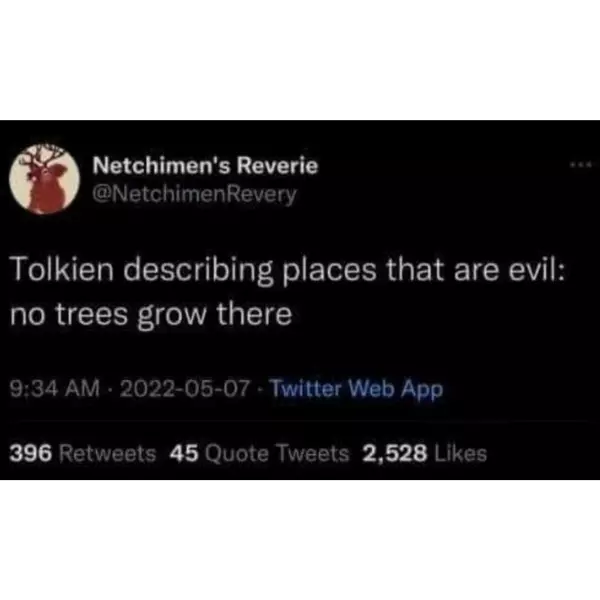Click the bold number 45
The image size is (600, 600).
click(x=184, y=453)
